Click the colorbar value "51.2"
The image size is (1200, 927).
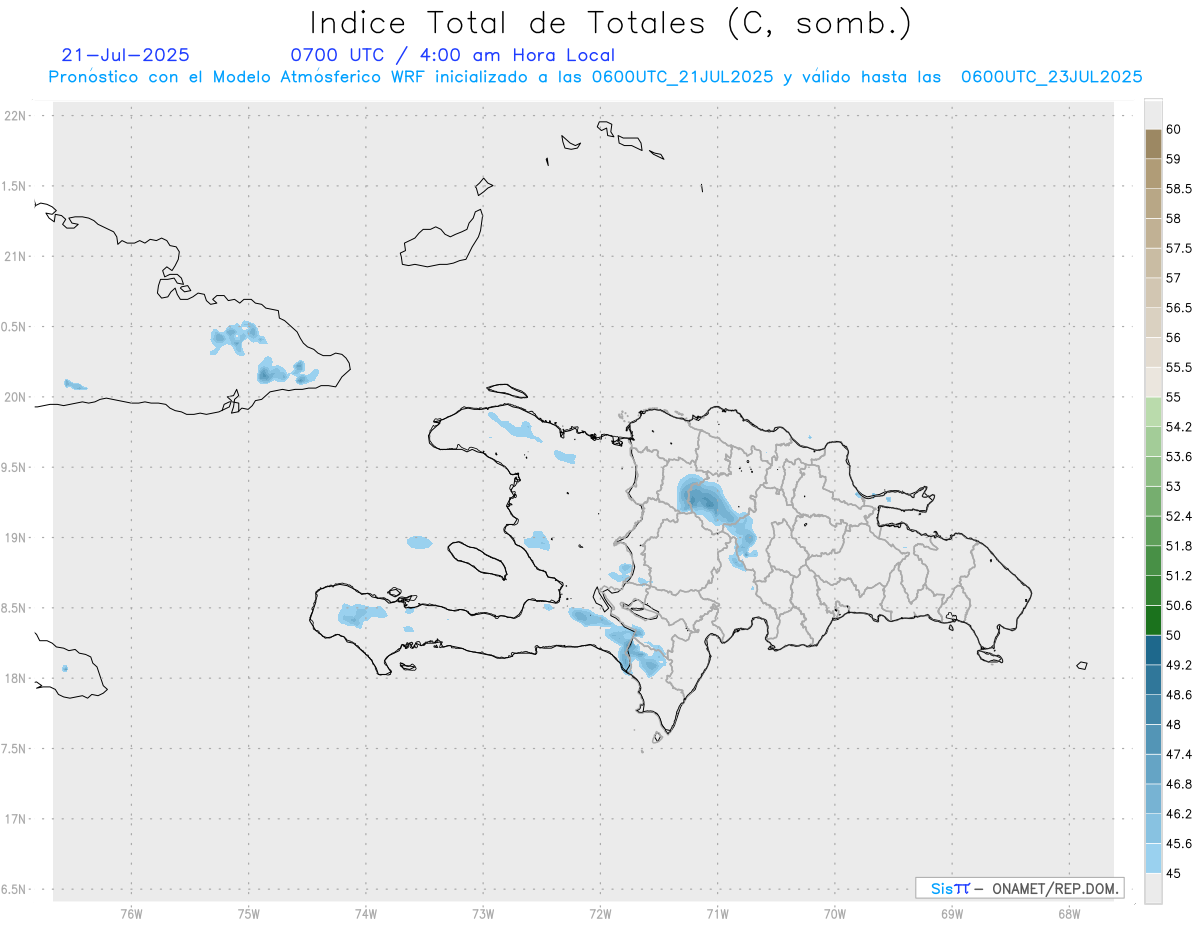pos(1178,576)
